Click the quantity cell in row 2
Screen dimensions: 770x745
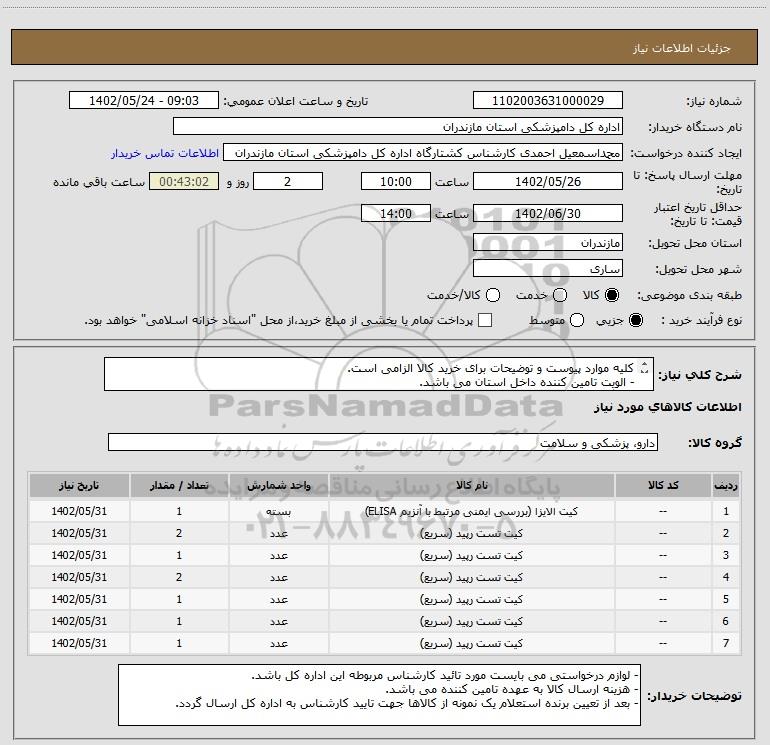pyautogui.click(x=179, y=533)
